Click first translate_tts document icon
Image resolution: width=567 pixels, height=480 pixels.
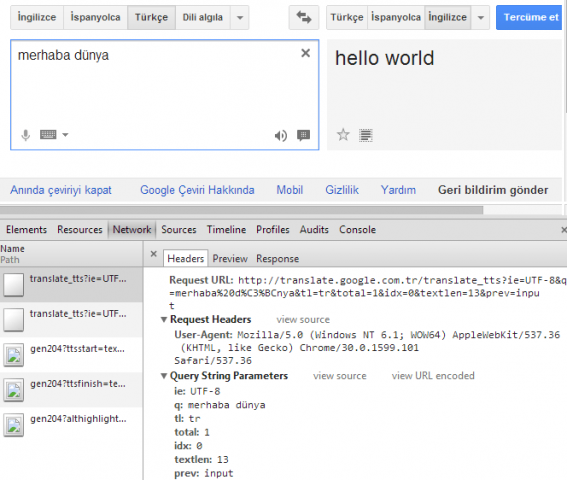tap(14, 285)
